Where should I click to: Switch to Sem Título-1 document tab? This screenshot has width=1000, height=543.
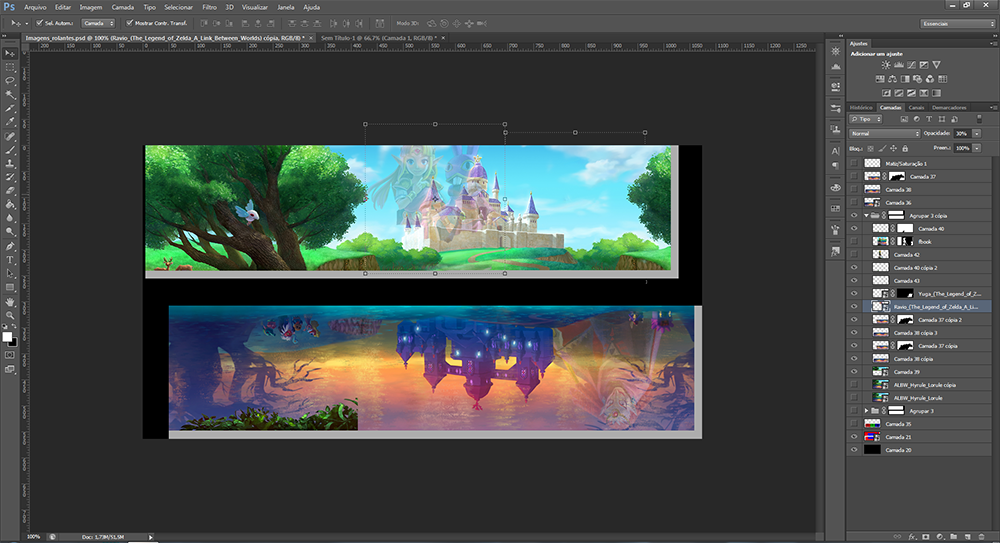pos(378,38)
